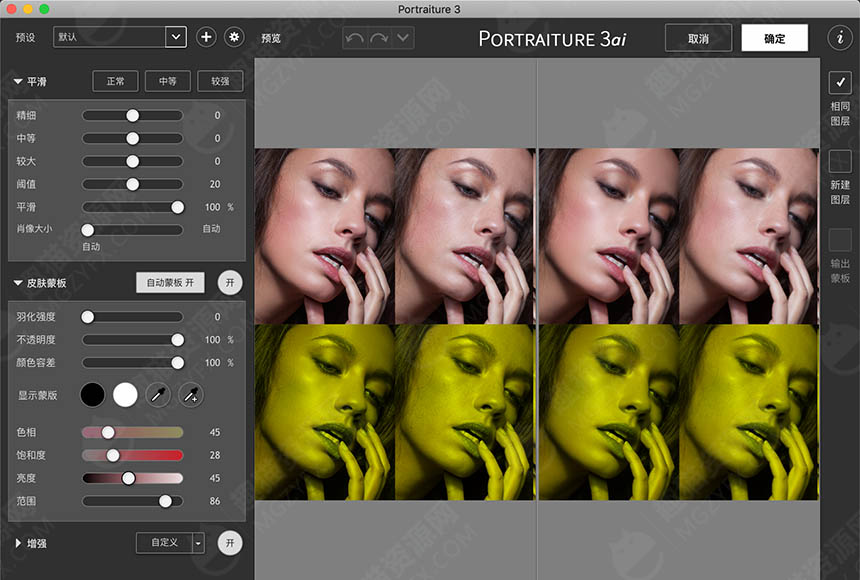Click the add preset plus icon
The height and width of the screenshot is (580, 860).
point(206,37)
